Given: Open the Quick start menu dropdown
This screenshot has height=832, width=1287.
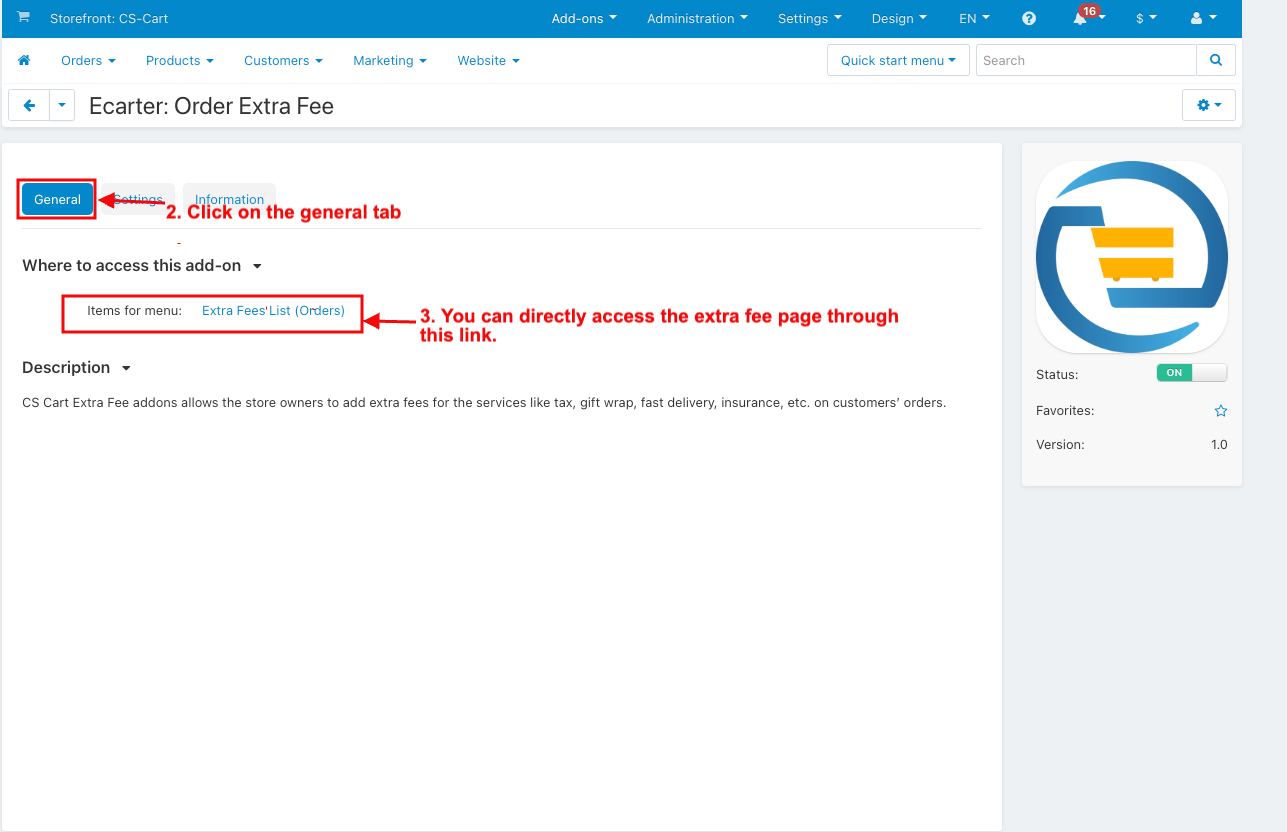Looking at the screenshot, I should 898,60.
